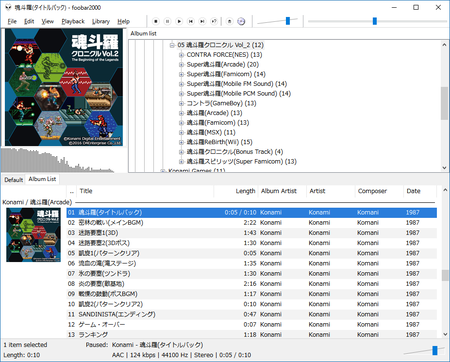Click the large album cover art
This screenshot has height=362, width=450.
point(64,87)
